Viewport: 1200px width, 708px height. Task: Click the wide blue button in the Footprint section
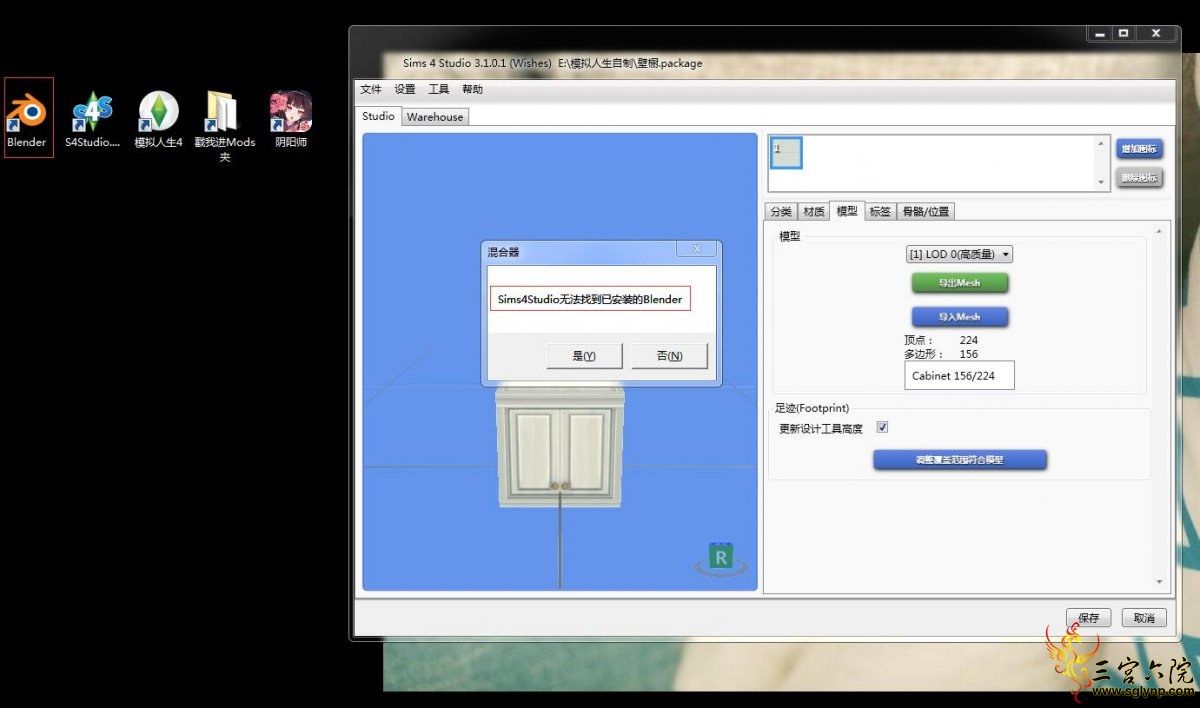pos(959,460)
